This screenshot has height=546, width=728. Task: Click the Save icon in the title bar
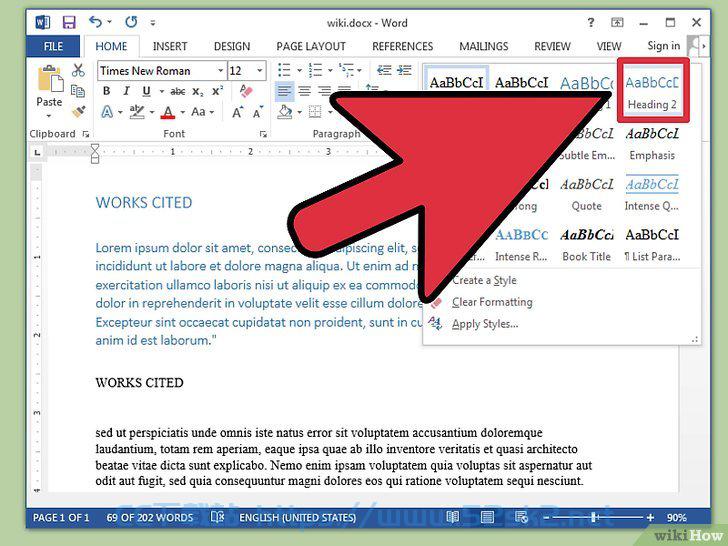point(69,22)
